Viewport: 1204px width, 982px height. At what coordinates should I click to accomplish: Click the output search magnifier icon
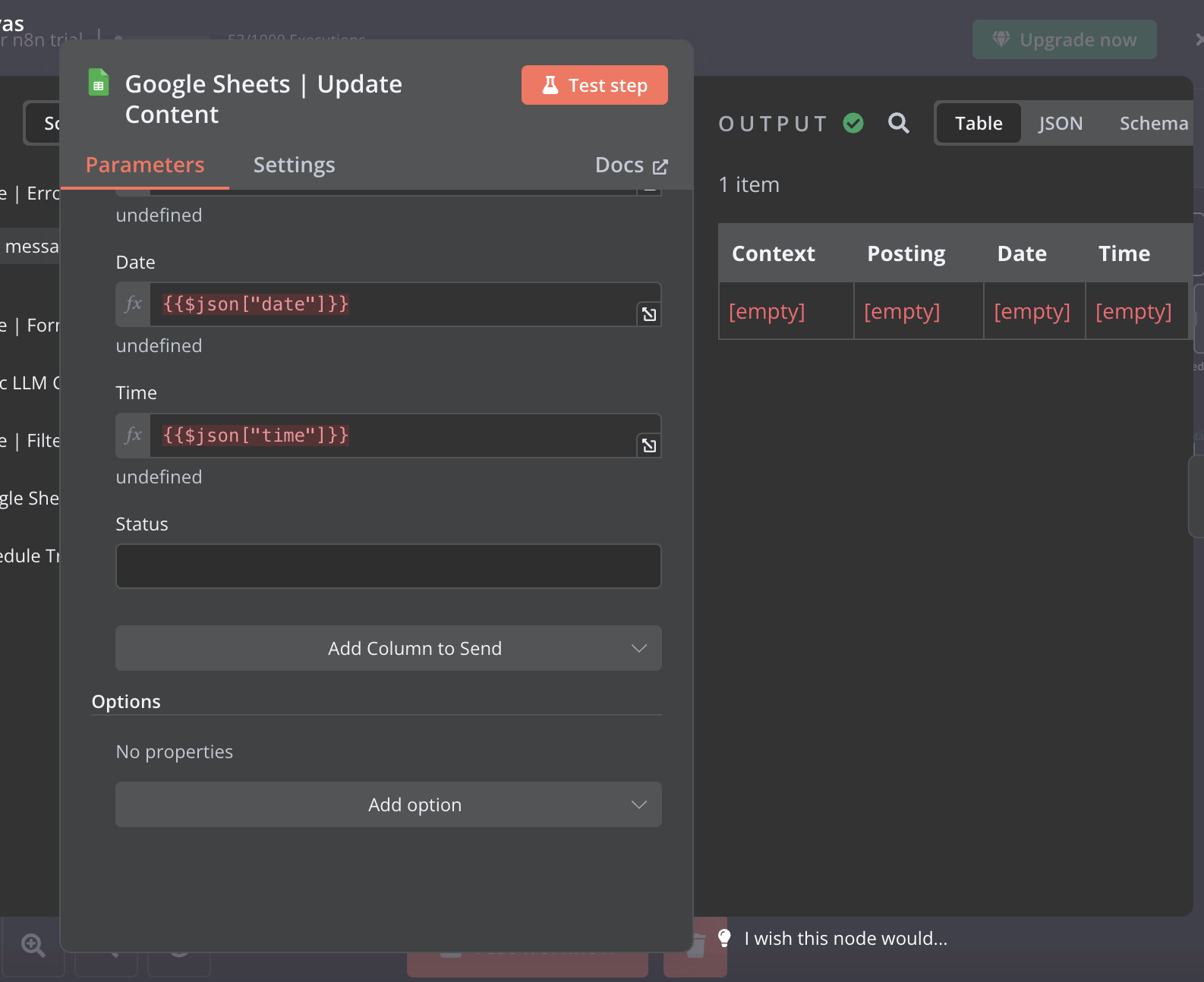[899, 123]
